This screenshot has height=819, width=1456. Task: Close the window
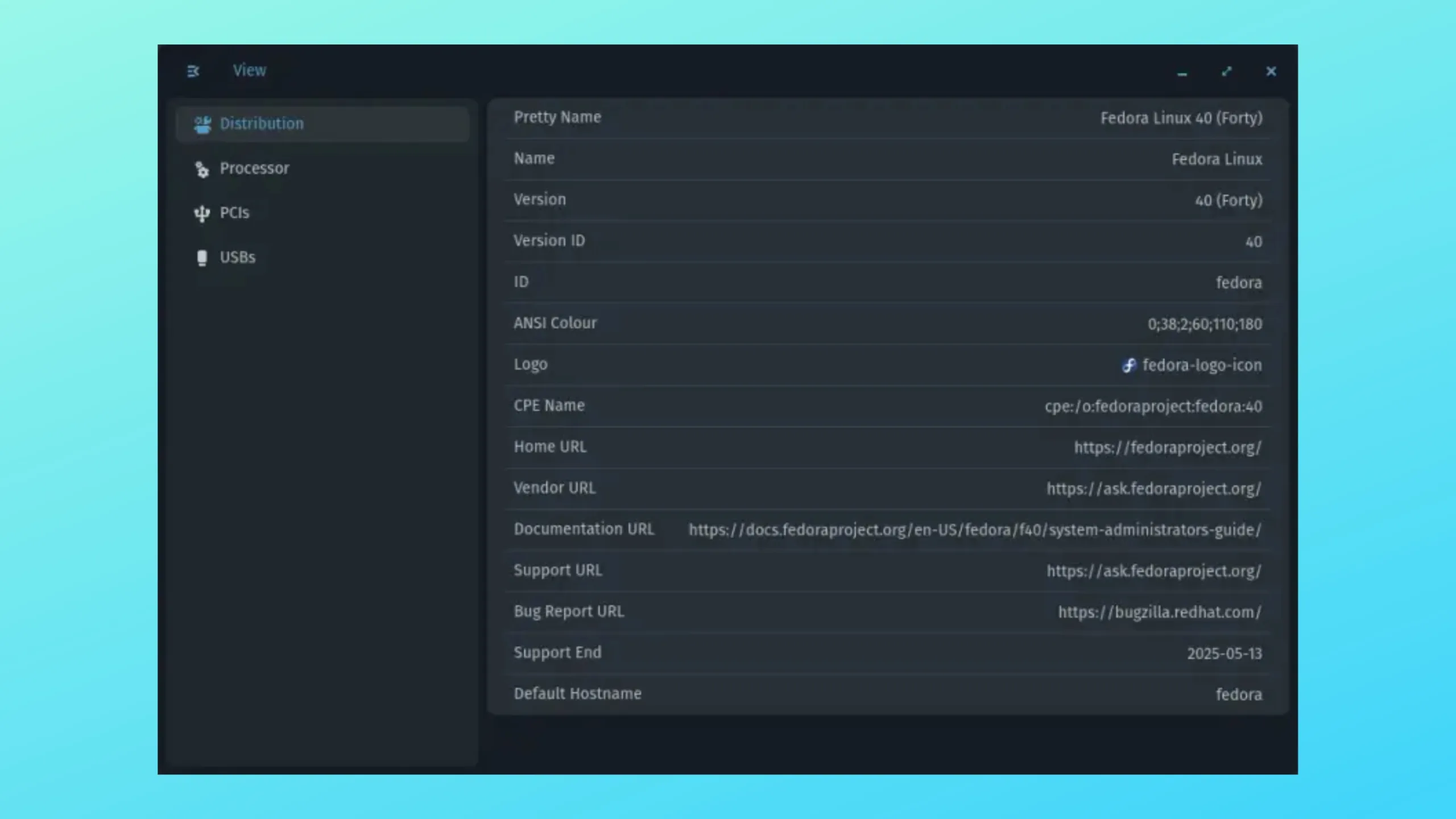1271,71
